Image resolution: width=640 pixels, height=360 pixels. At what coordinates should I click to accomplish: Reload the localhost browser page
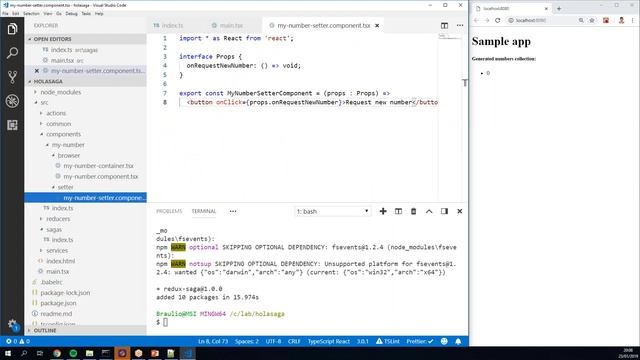tap(497, 20)
